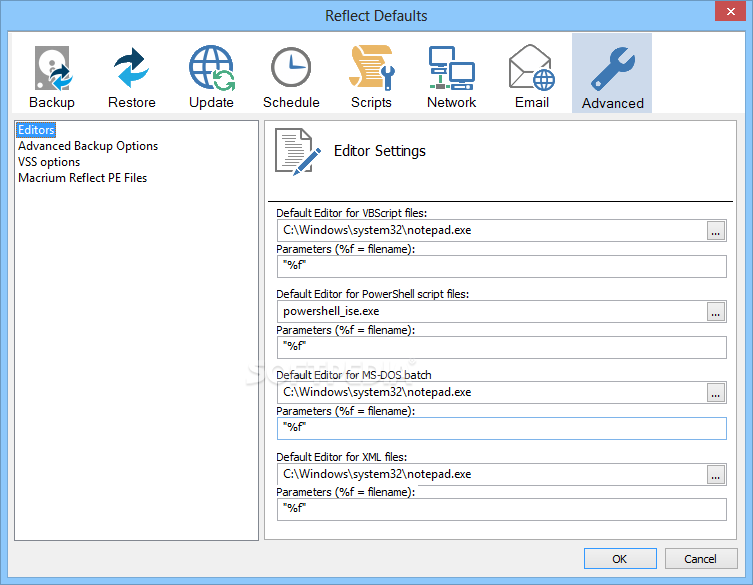Click the 'Default Editor for XML files:' label

341,456
